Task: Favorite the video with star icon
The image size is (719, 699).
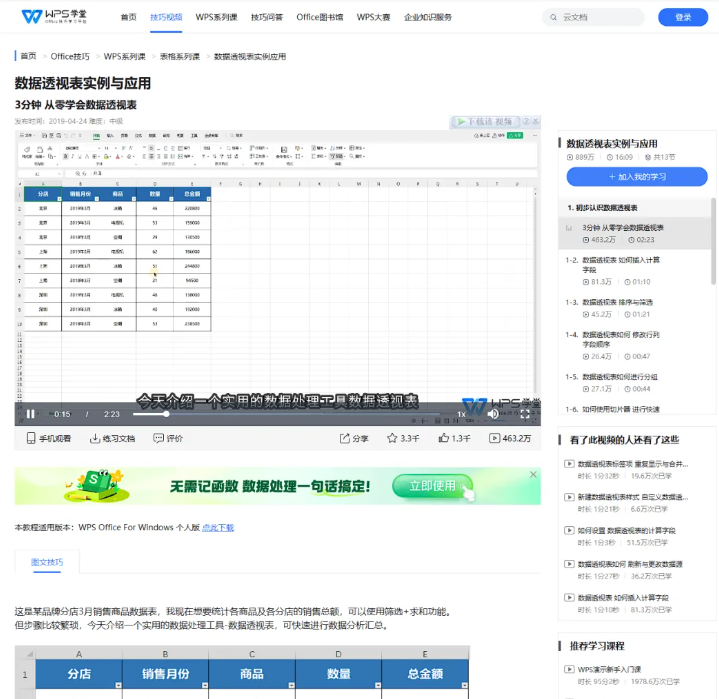Action: (392, 438)
